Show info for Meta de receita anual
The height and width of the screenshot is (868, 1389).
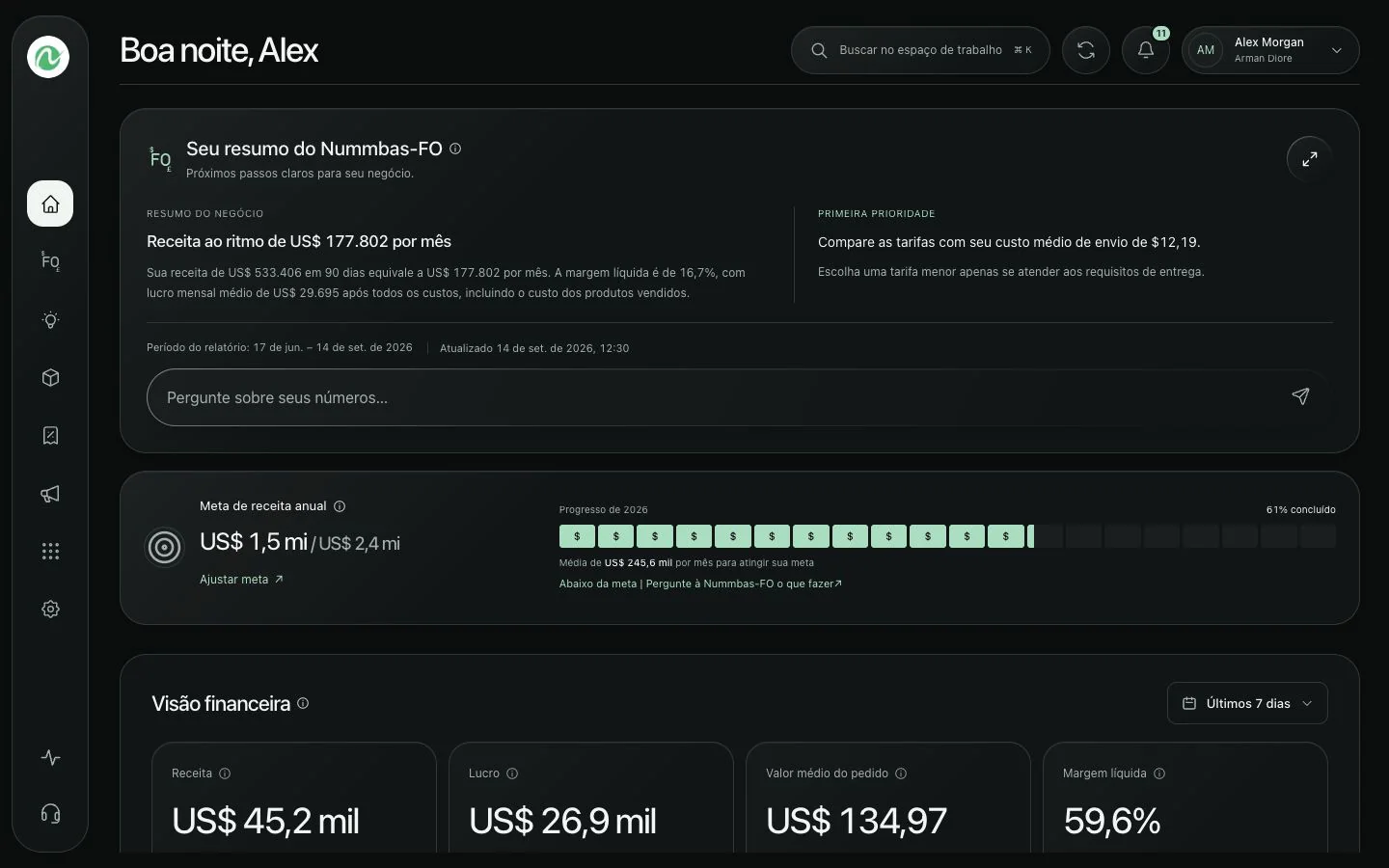340,506
